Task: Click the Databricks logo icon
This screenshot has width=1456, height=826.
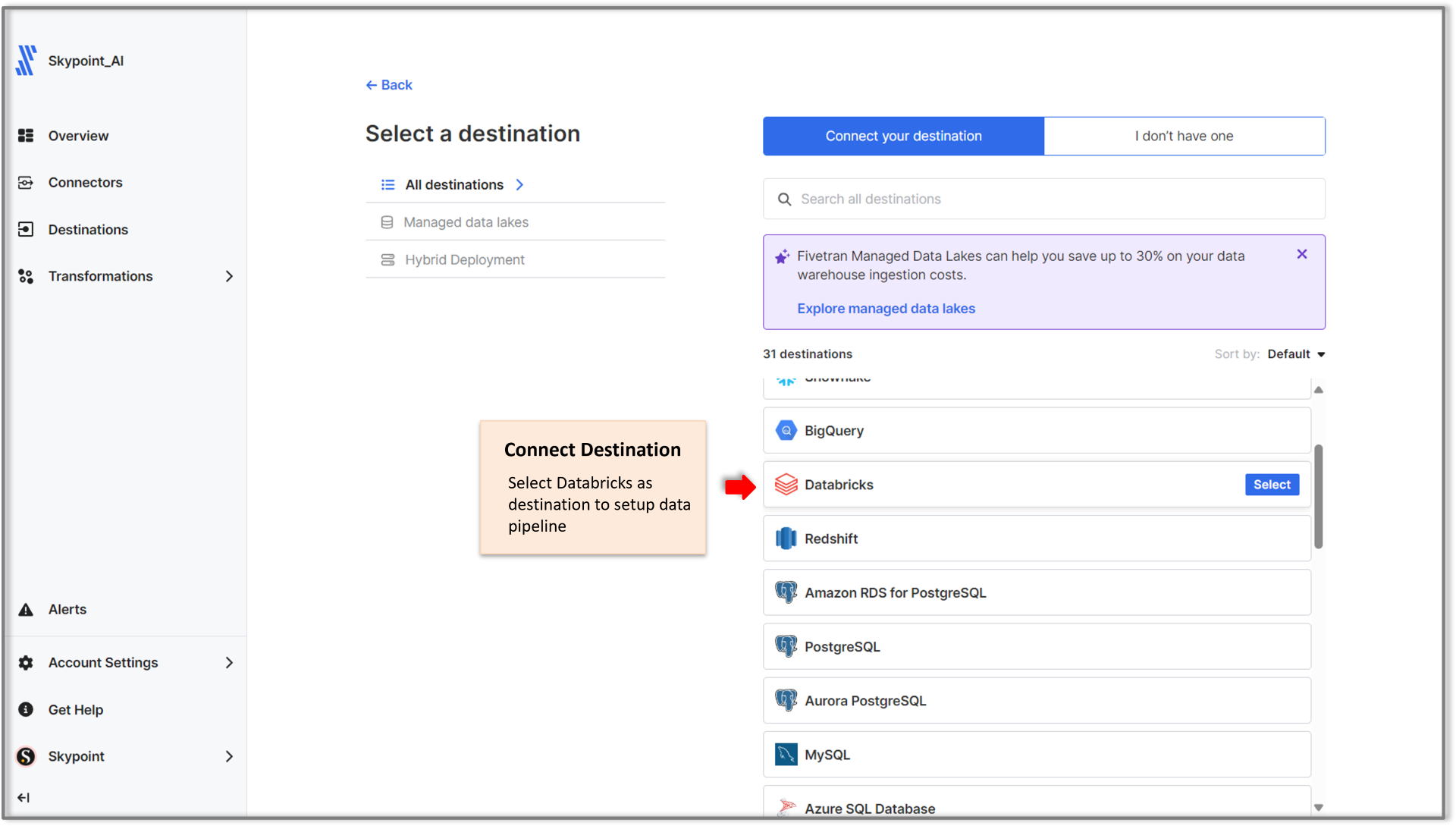Action: click(x=786, y=485)
